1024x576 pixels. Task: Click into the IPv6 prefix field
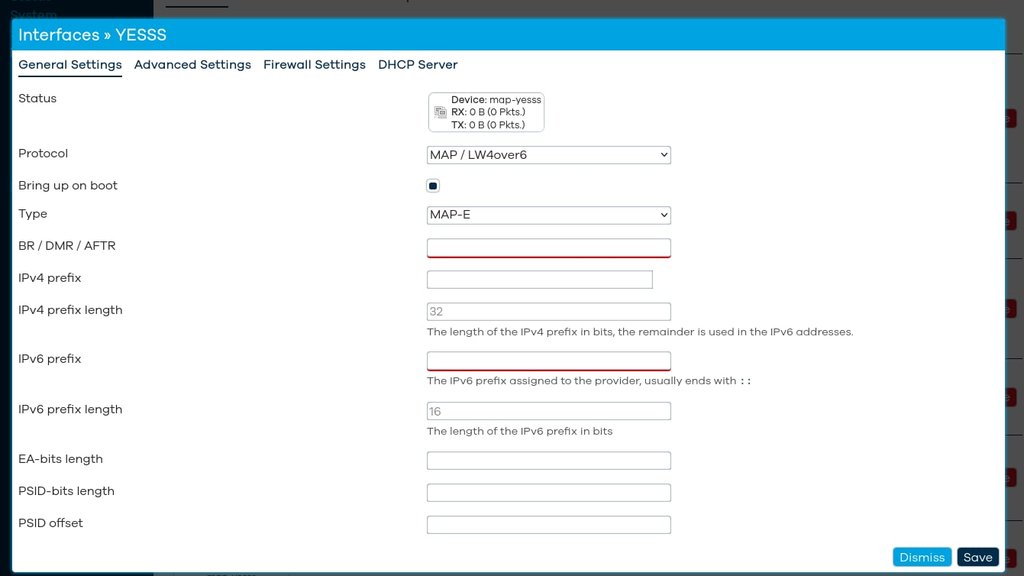tap(548, 360)
